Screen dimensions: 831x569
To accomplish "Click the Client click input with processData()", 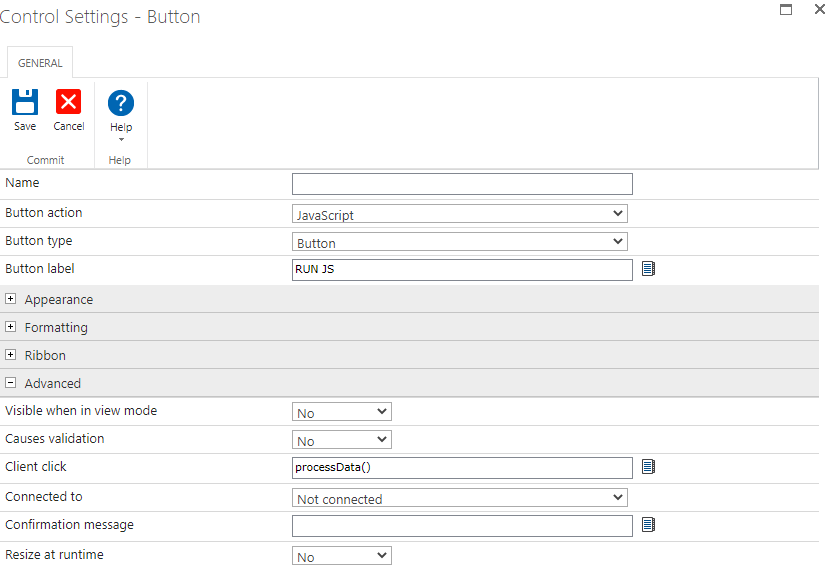I will tap(462, 468).
